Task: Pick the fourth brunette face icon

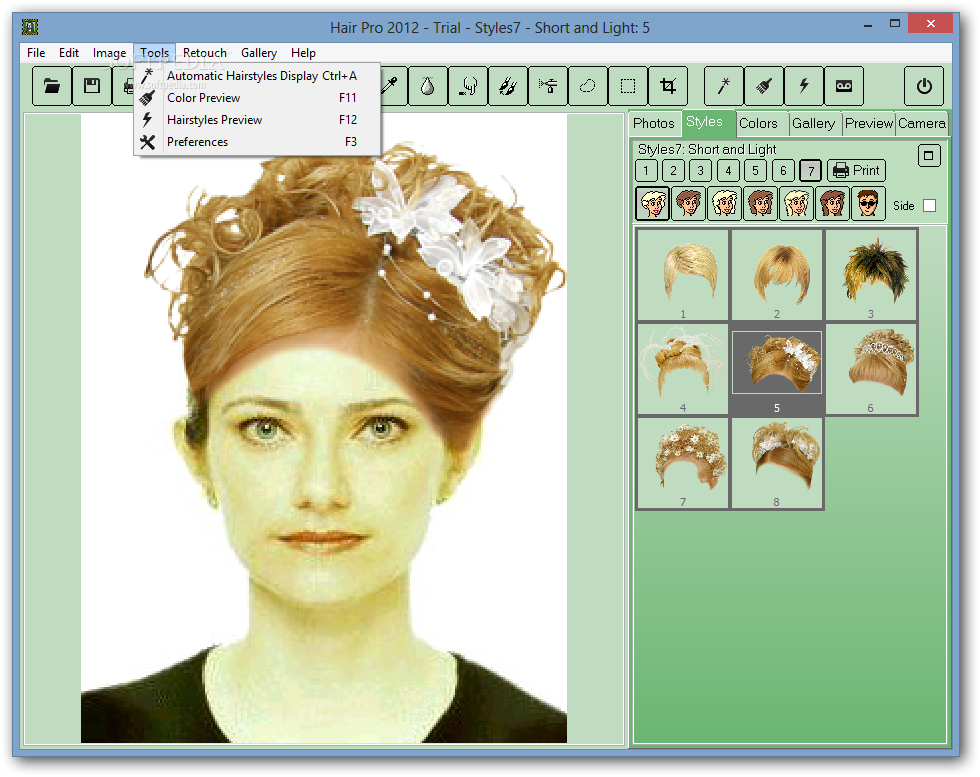Action: point(761,204)
